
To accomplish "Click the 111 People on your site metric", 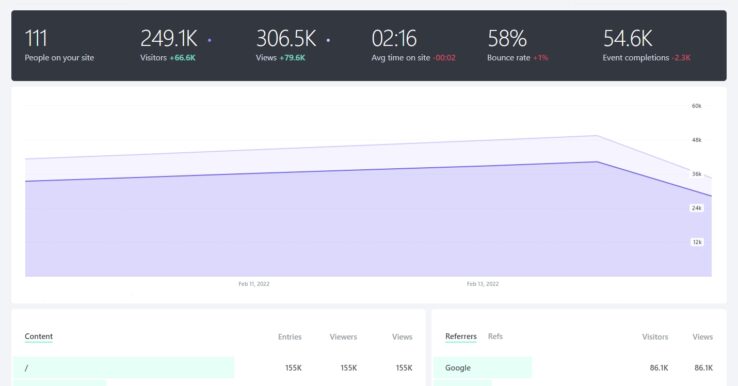I will click(59, 45).
